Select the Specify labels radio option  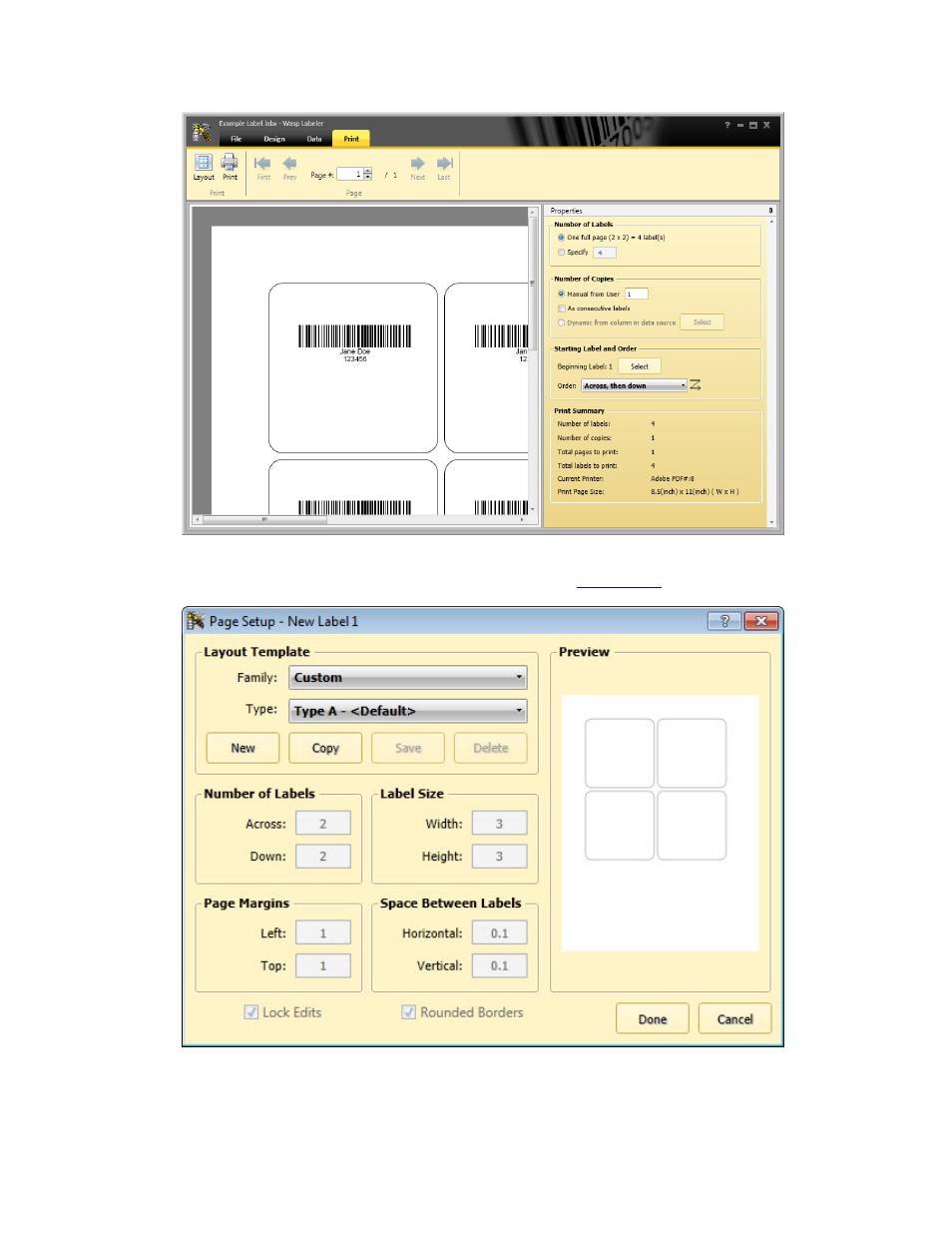click(x=561, y=253)
